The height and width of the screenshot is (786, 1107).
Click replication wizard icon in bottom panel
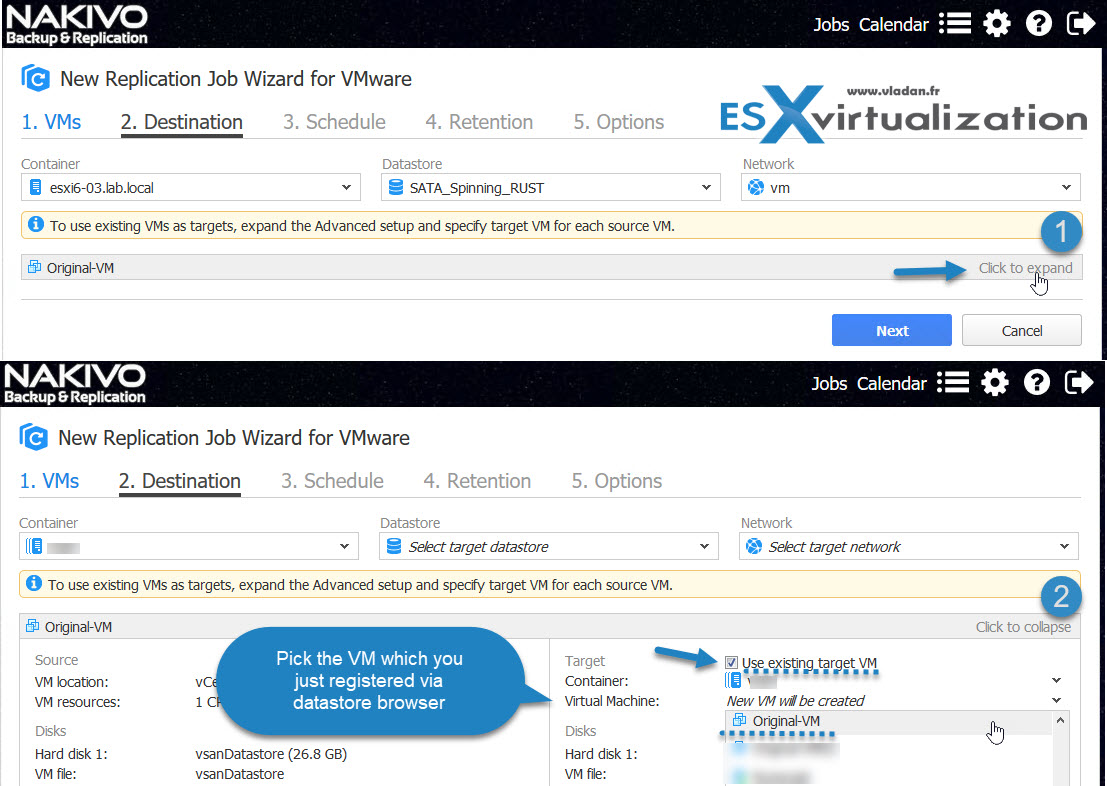click(x=33, y=437)
